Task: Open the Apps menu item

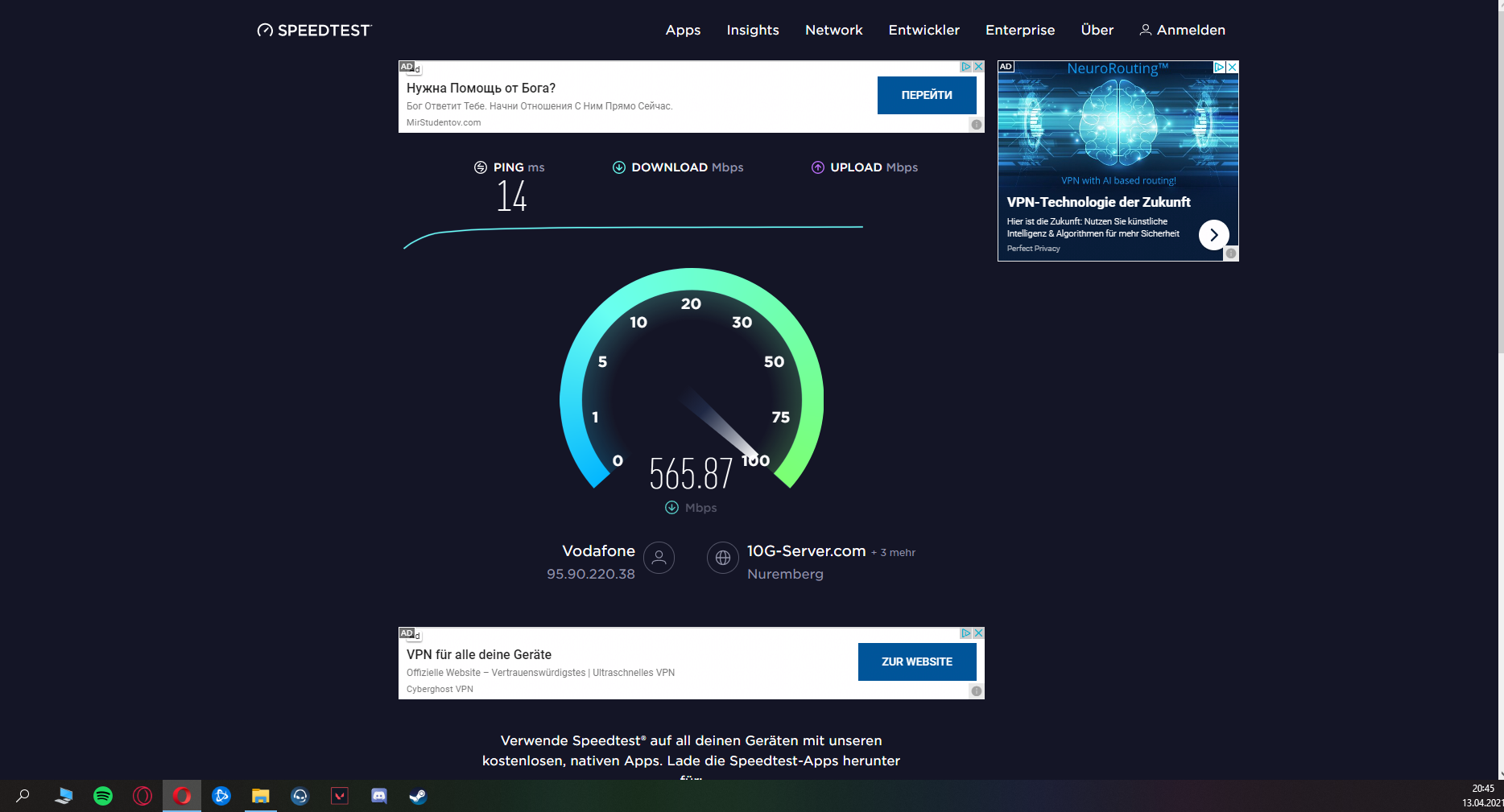Action: point(683,30)
